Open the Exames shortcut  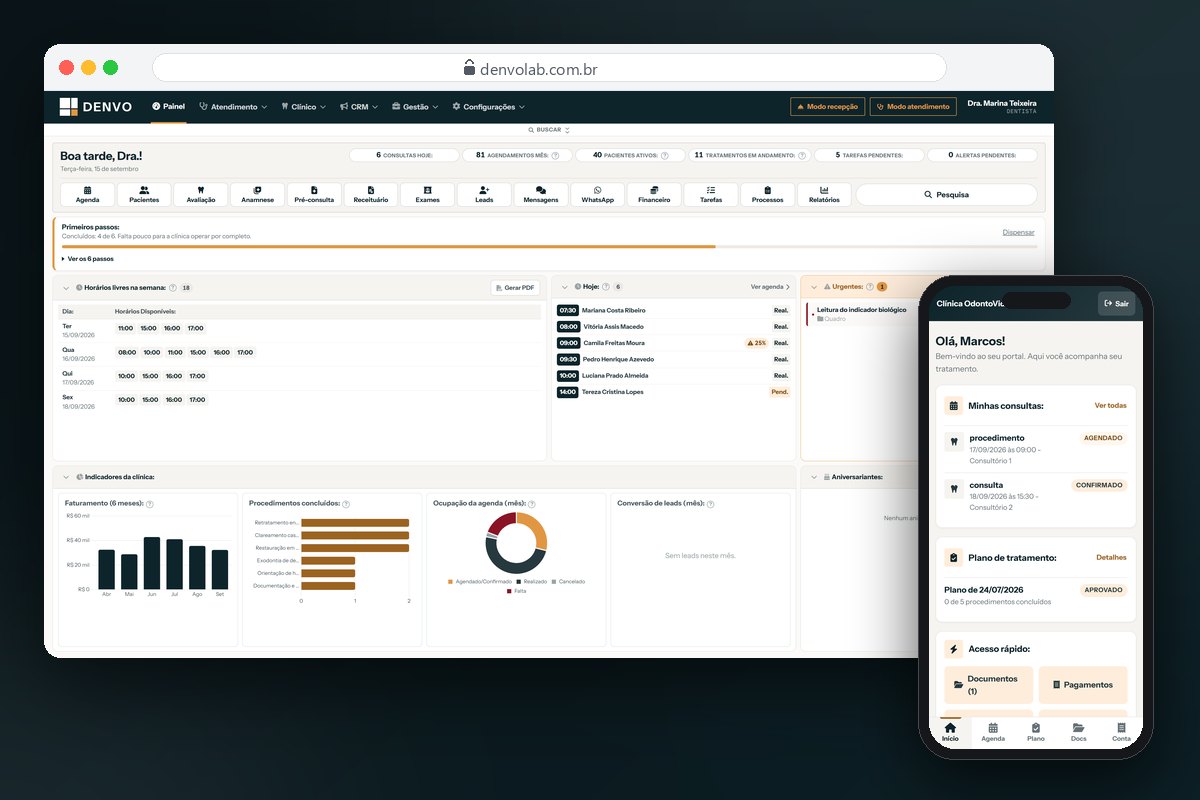427,195
